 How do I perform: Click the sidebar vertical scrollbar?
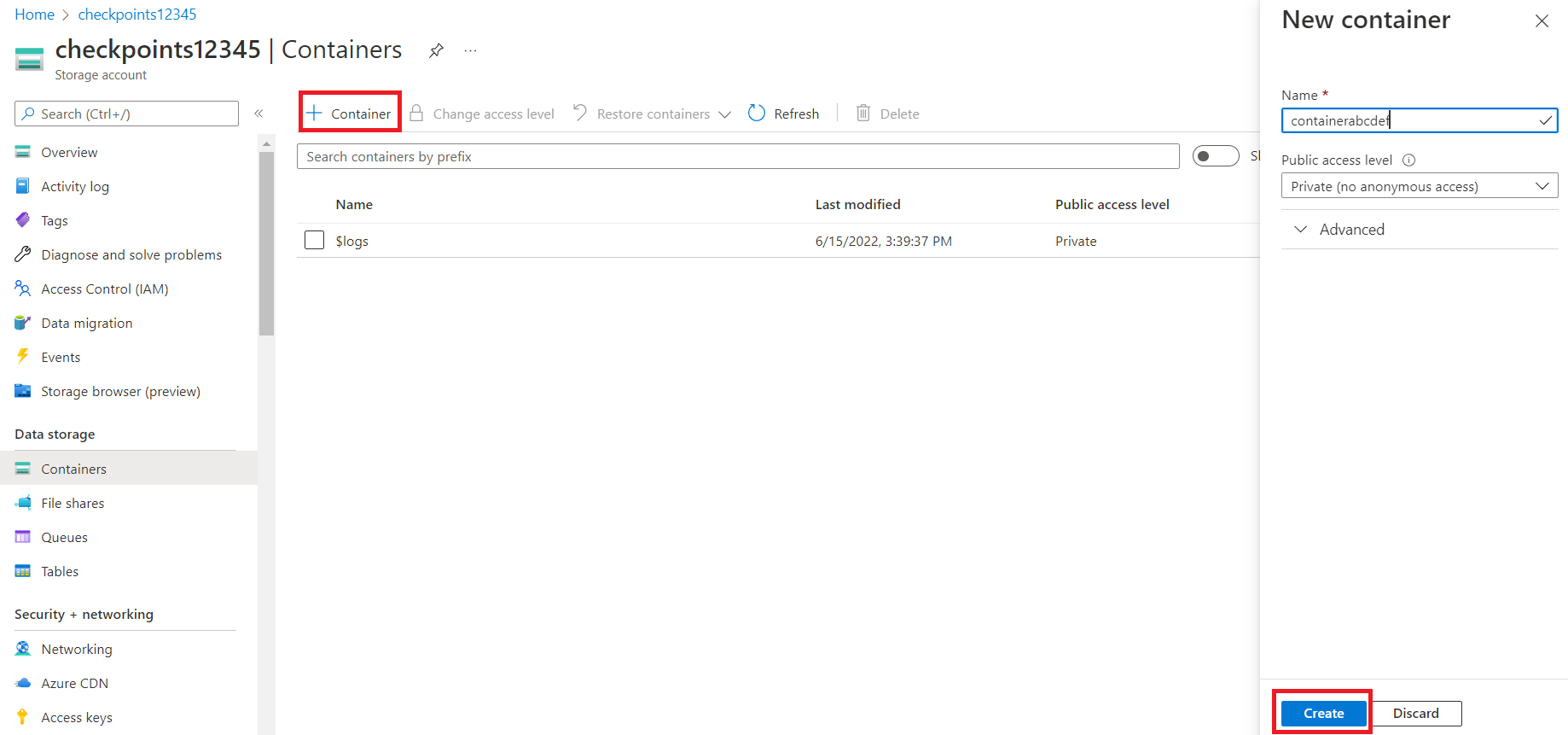point(266,243)
